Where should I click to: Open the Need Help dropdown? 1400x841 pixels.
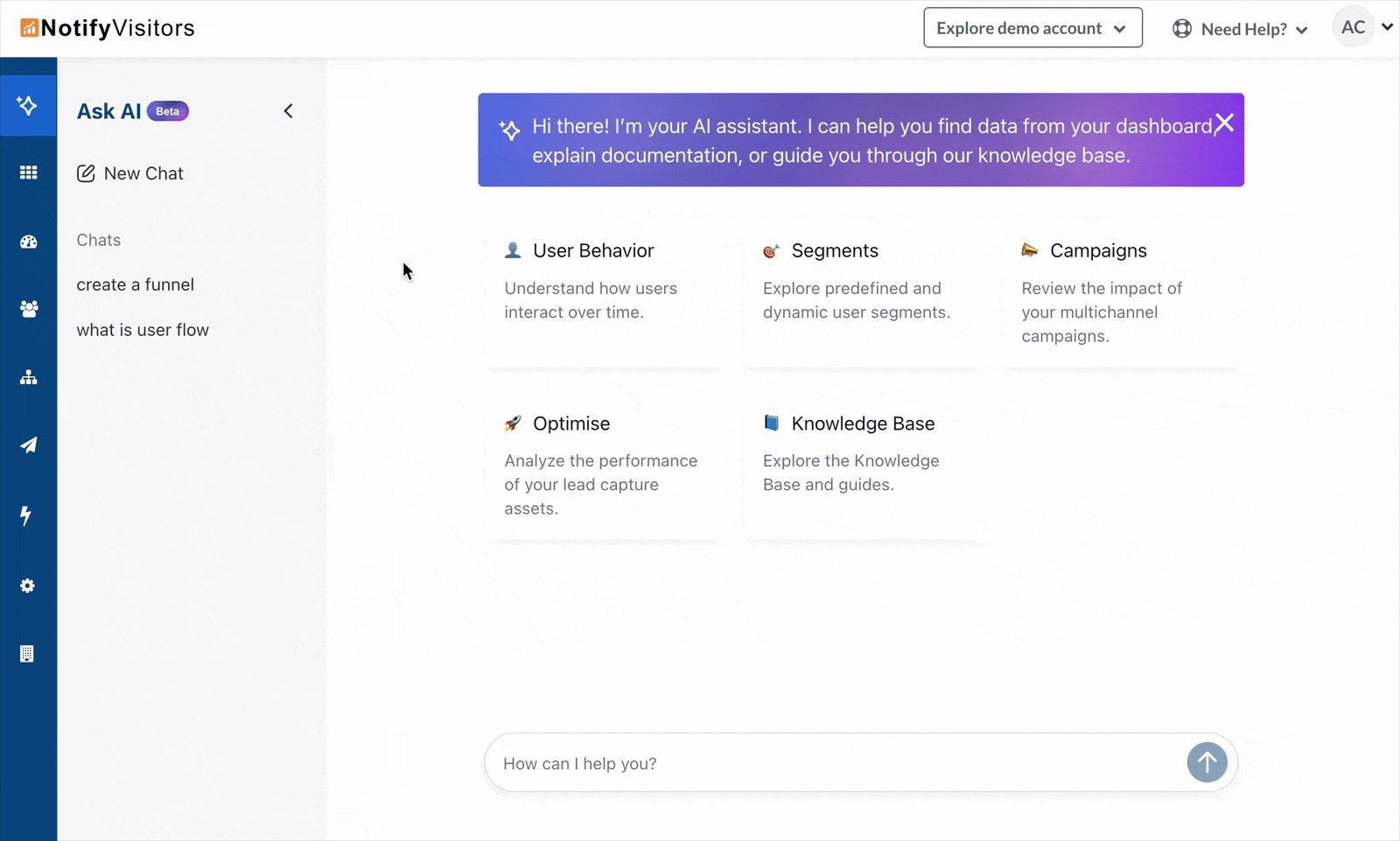1241,30
